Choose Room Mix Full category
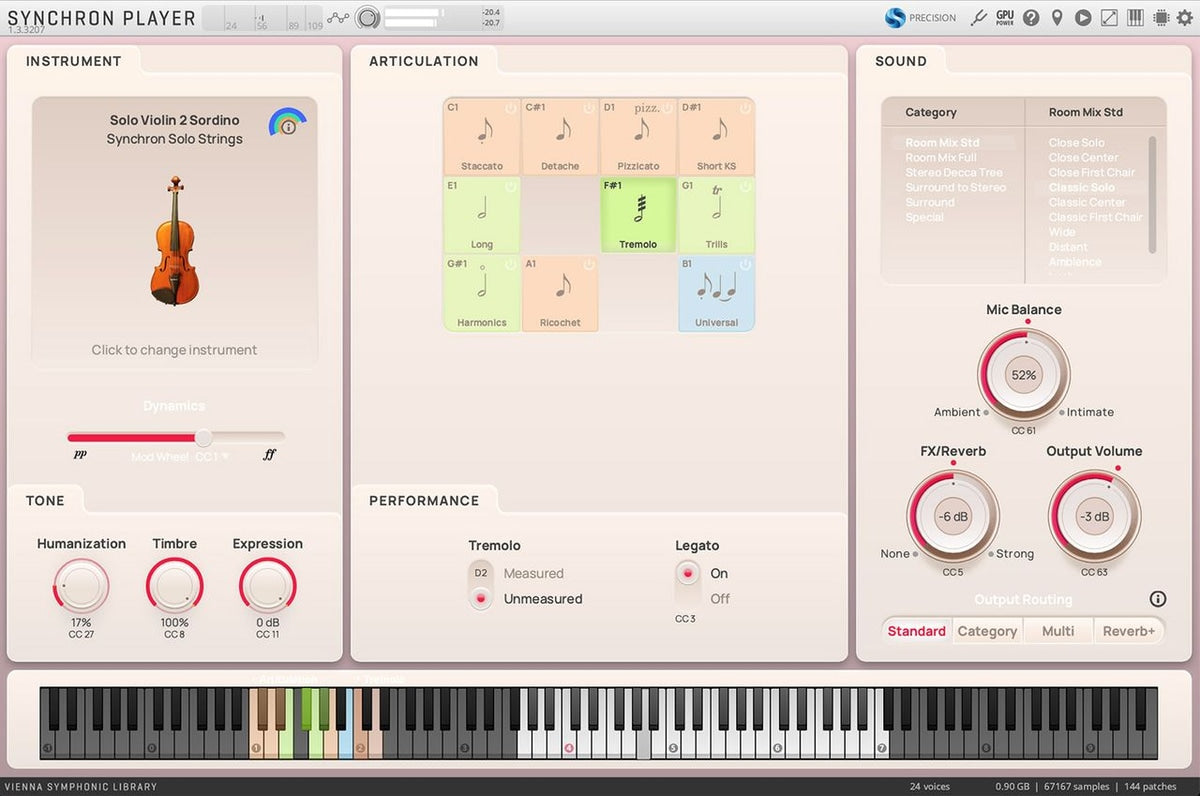 pyautogui.click(x=941, y=158)
